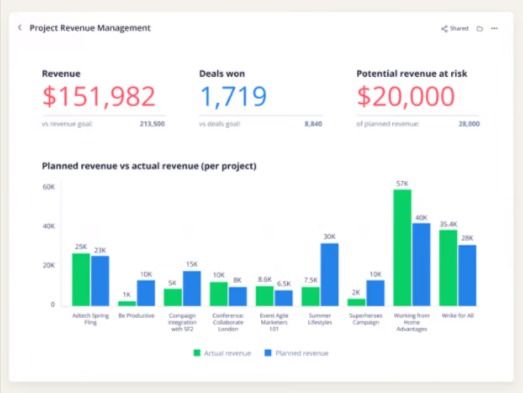Click the folder icon in the header

pos(480,29)
